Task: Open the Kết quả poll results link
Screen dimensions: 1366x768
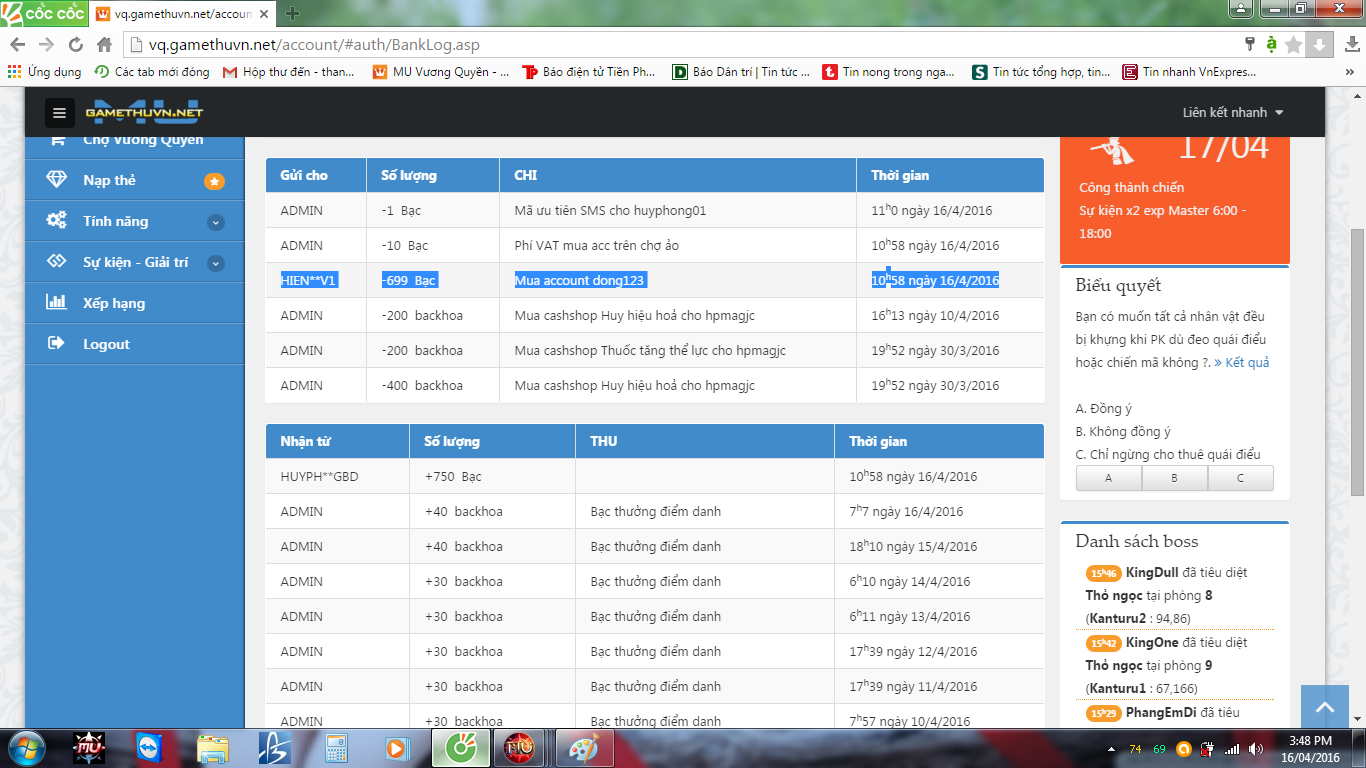Action: (1241, 362)
